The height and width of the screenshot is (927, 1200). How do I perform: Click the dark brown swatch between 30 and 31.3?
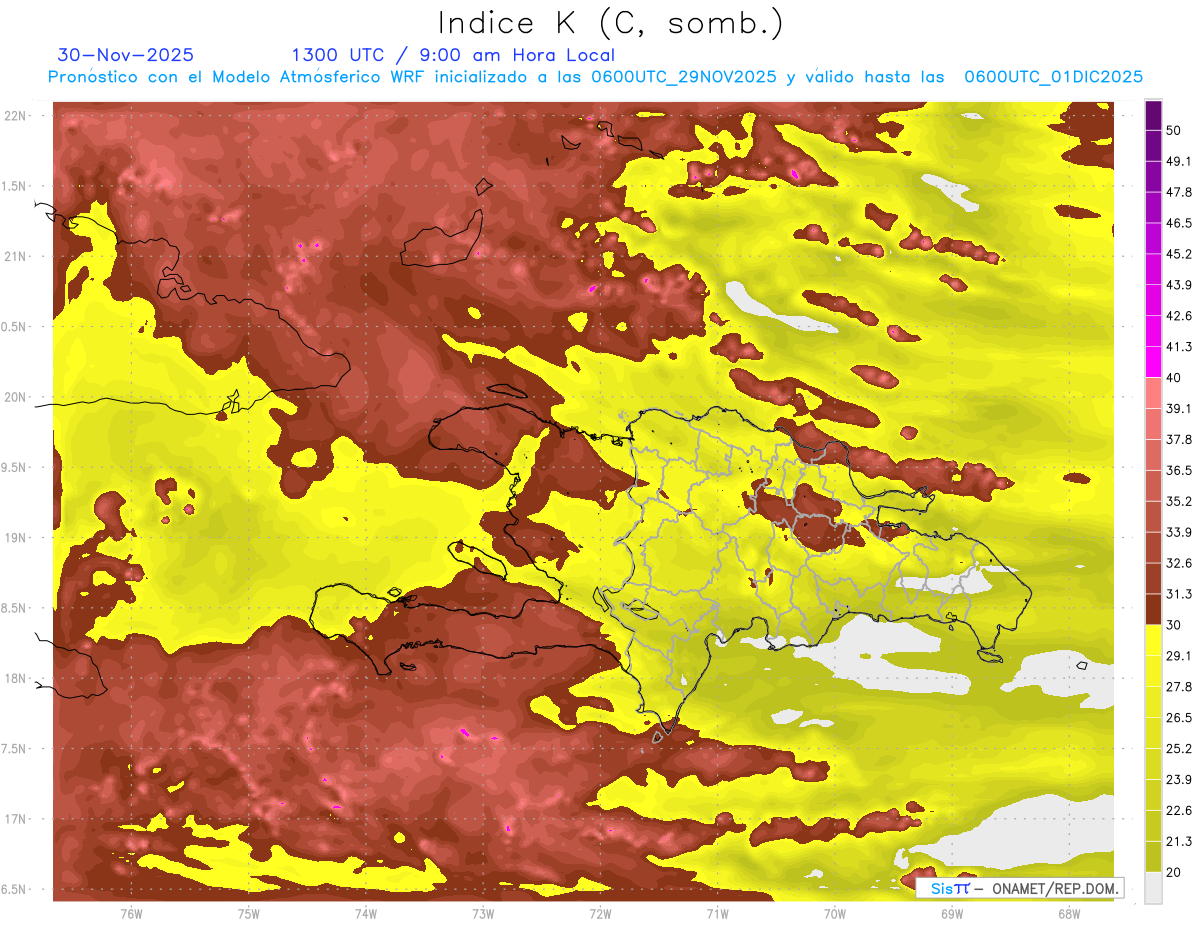(1153, 610)
